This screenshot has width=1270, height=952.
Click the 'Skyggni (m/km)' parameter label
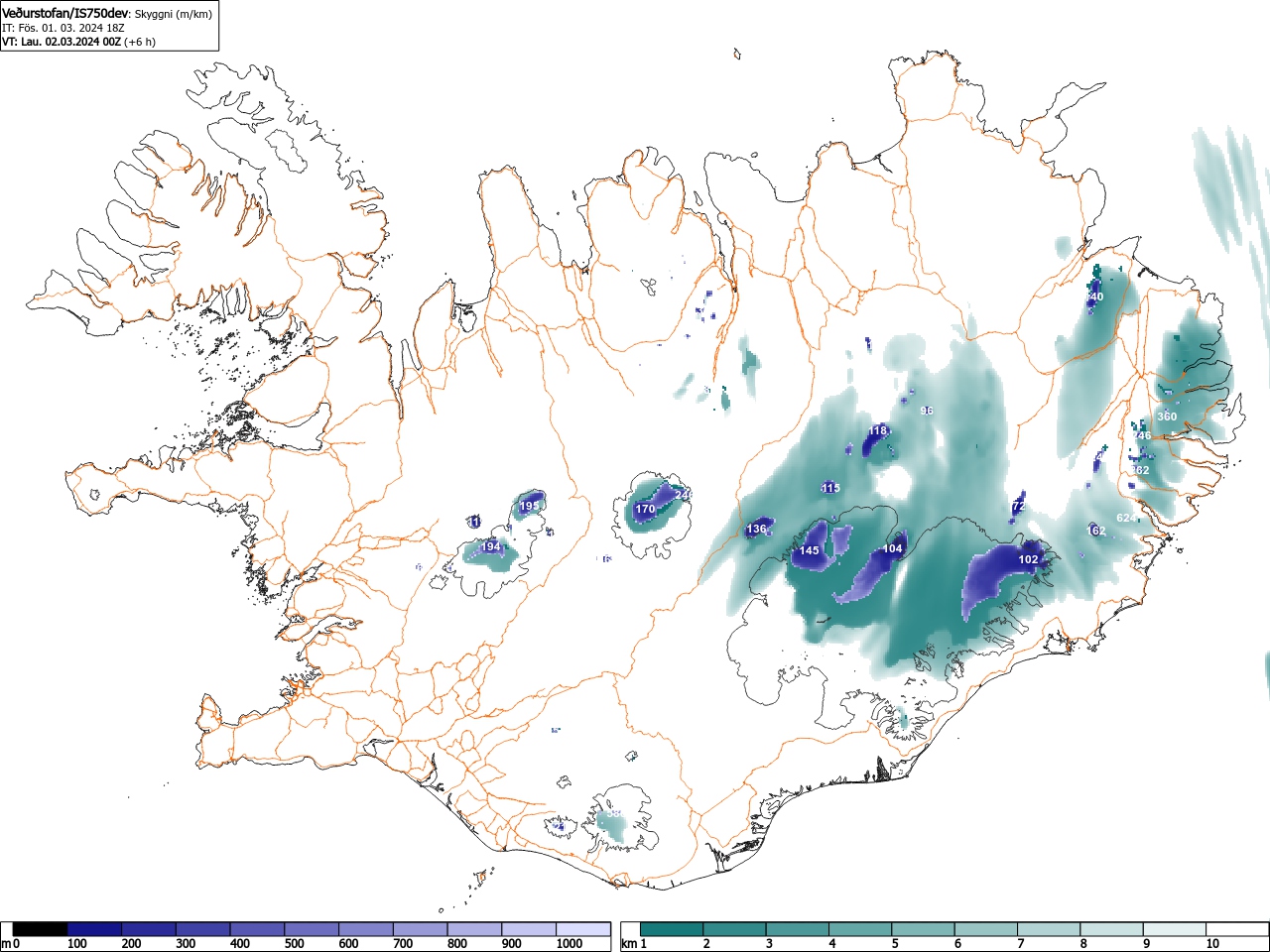[173, 14]
